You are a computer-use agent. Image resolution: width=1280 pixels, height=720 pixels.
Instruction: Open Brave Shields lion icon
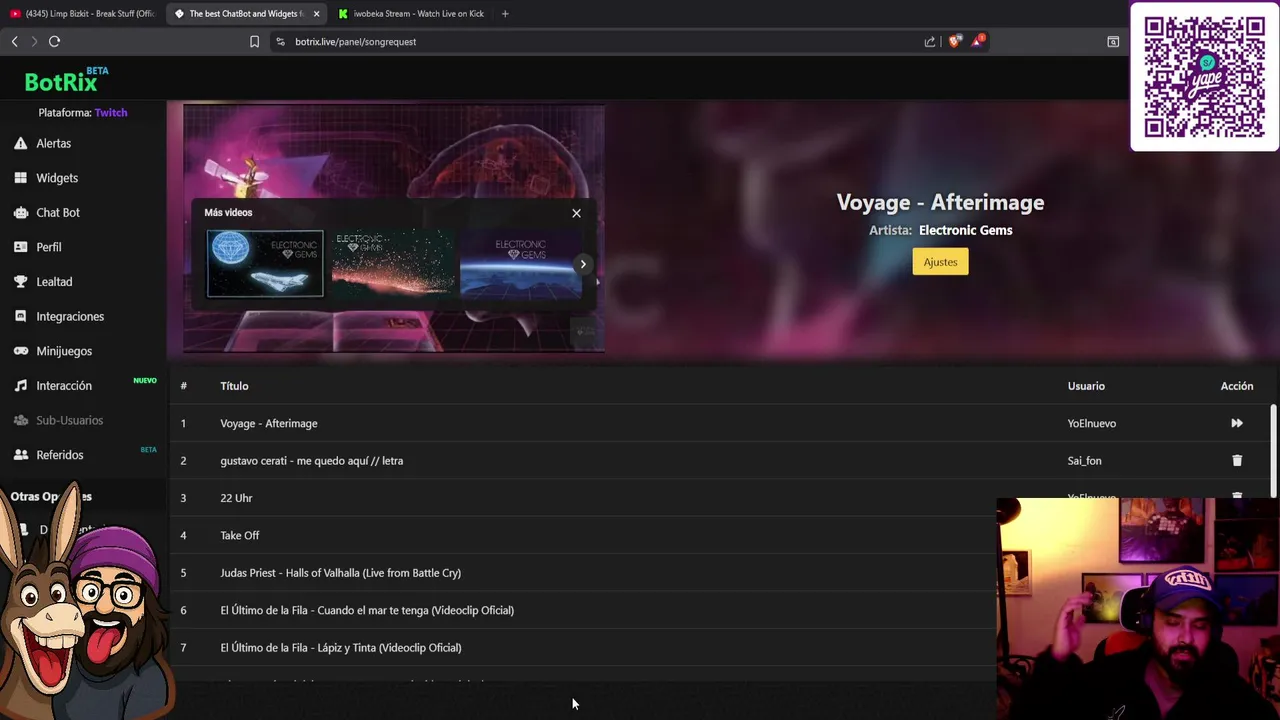tap(954, 41)
